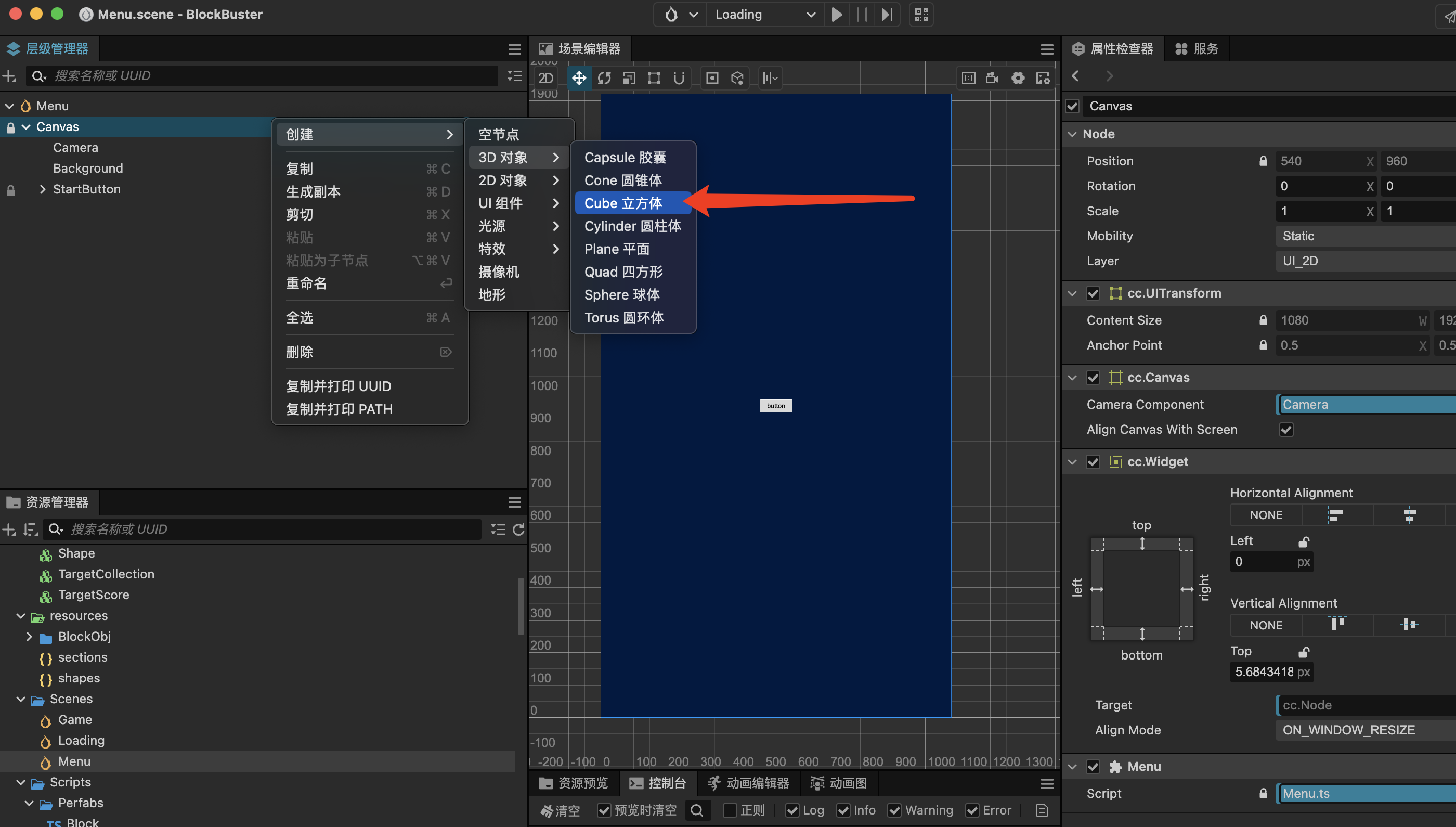Image resolution: width=1456 pixels, height=827 pixels.
Task: Expand the BlockObj folder
Action: coord(29,636)
